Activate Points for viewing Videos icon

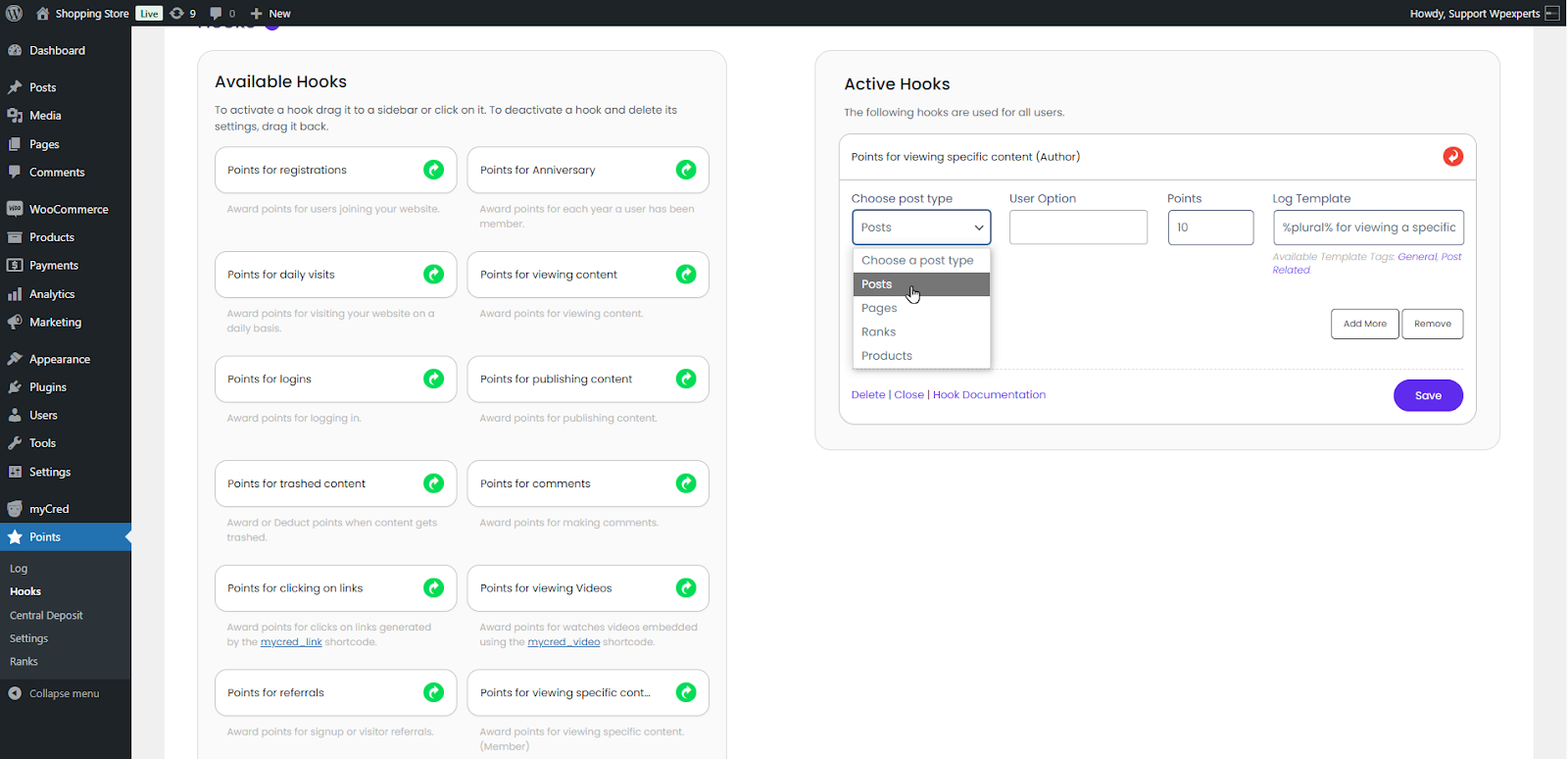coord(686,588)
